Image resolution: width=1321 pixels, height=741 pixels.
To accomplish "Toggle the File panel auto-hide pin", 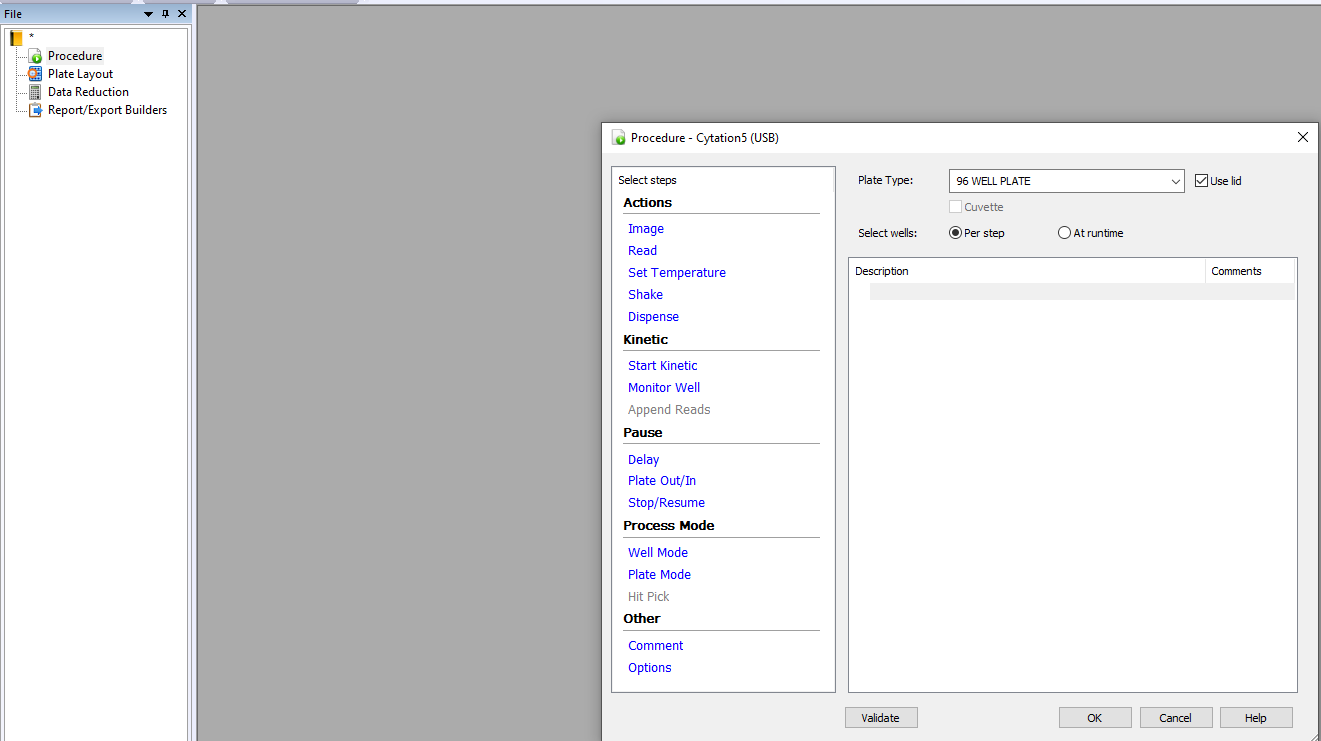I will click(166, 14).
